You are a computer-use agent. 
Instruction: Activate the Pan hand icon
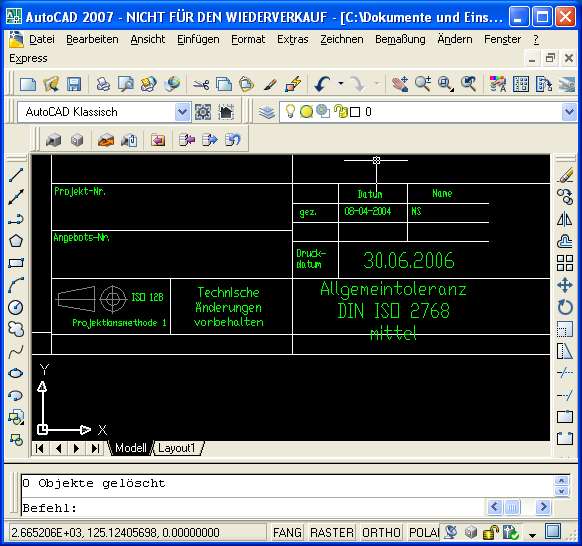click(400, 84)
